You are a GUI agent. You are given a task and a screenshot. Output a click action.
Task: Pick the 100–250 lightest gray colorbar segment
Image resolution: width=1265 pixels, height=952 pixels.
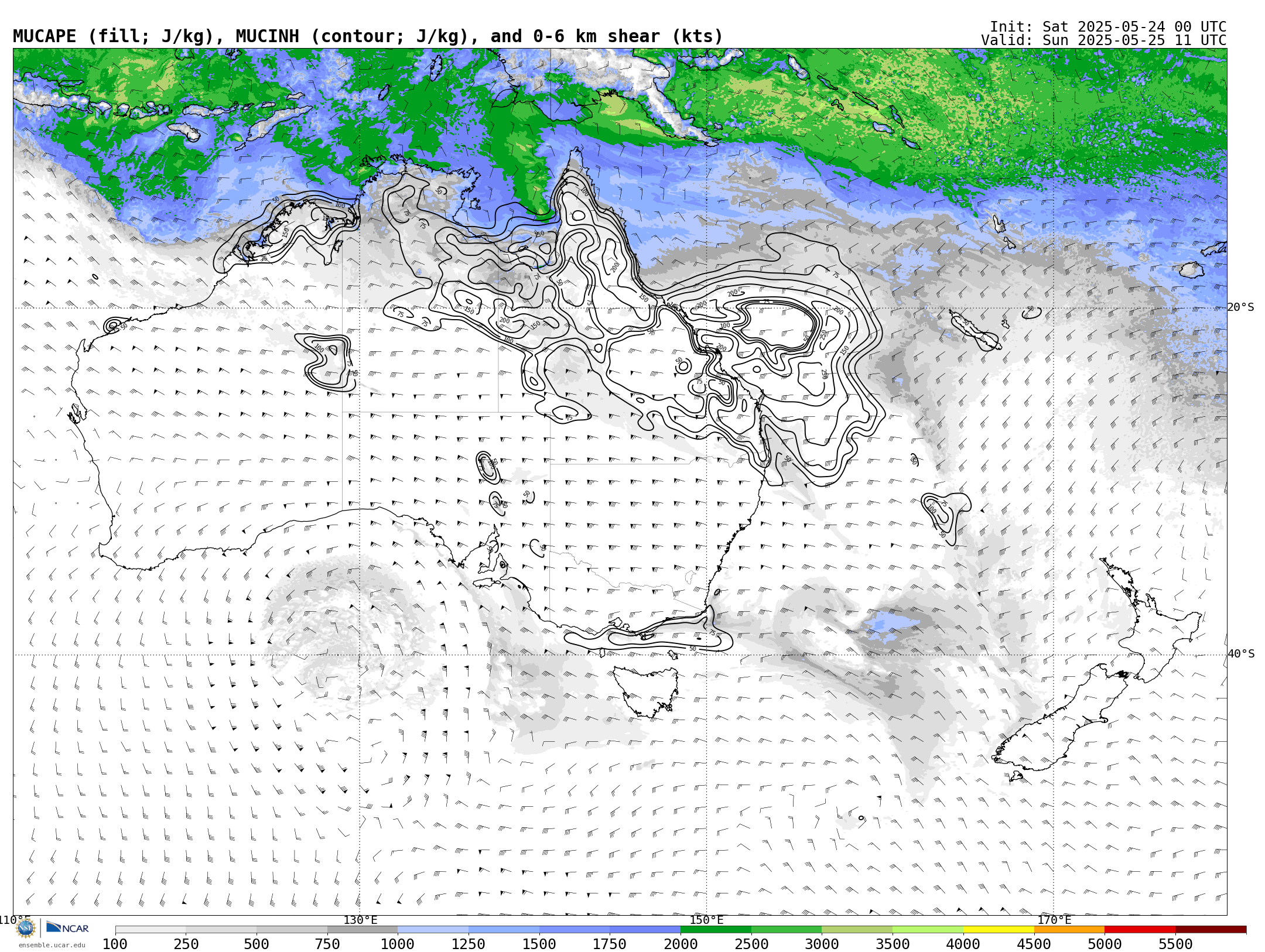(x=151, y=930)
